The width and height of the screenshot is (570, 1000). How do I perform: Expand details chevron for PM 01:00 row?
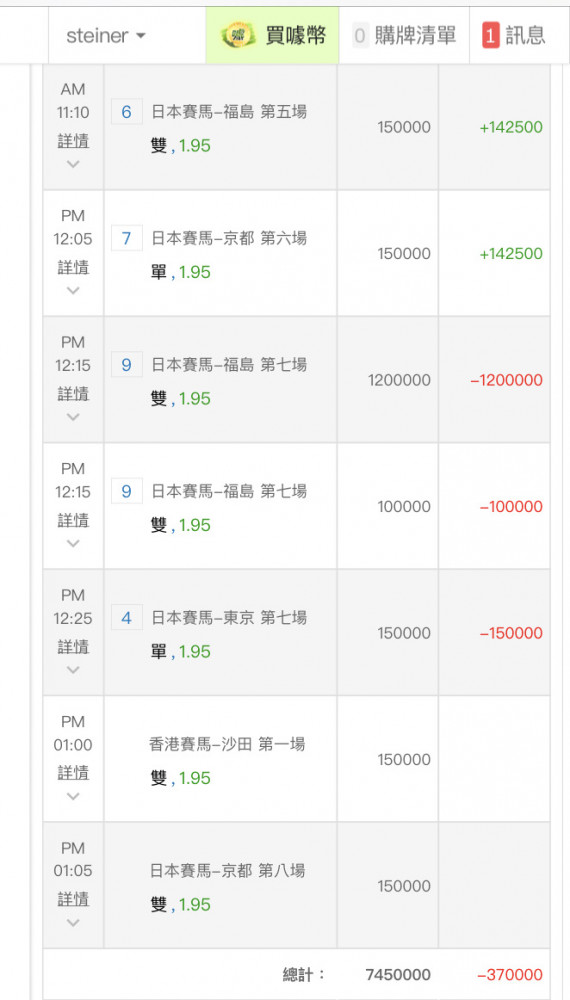tap(73, 797)
